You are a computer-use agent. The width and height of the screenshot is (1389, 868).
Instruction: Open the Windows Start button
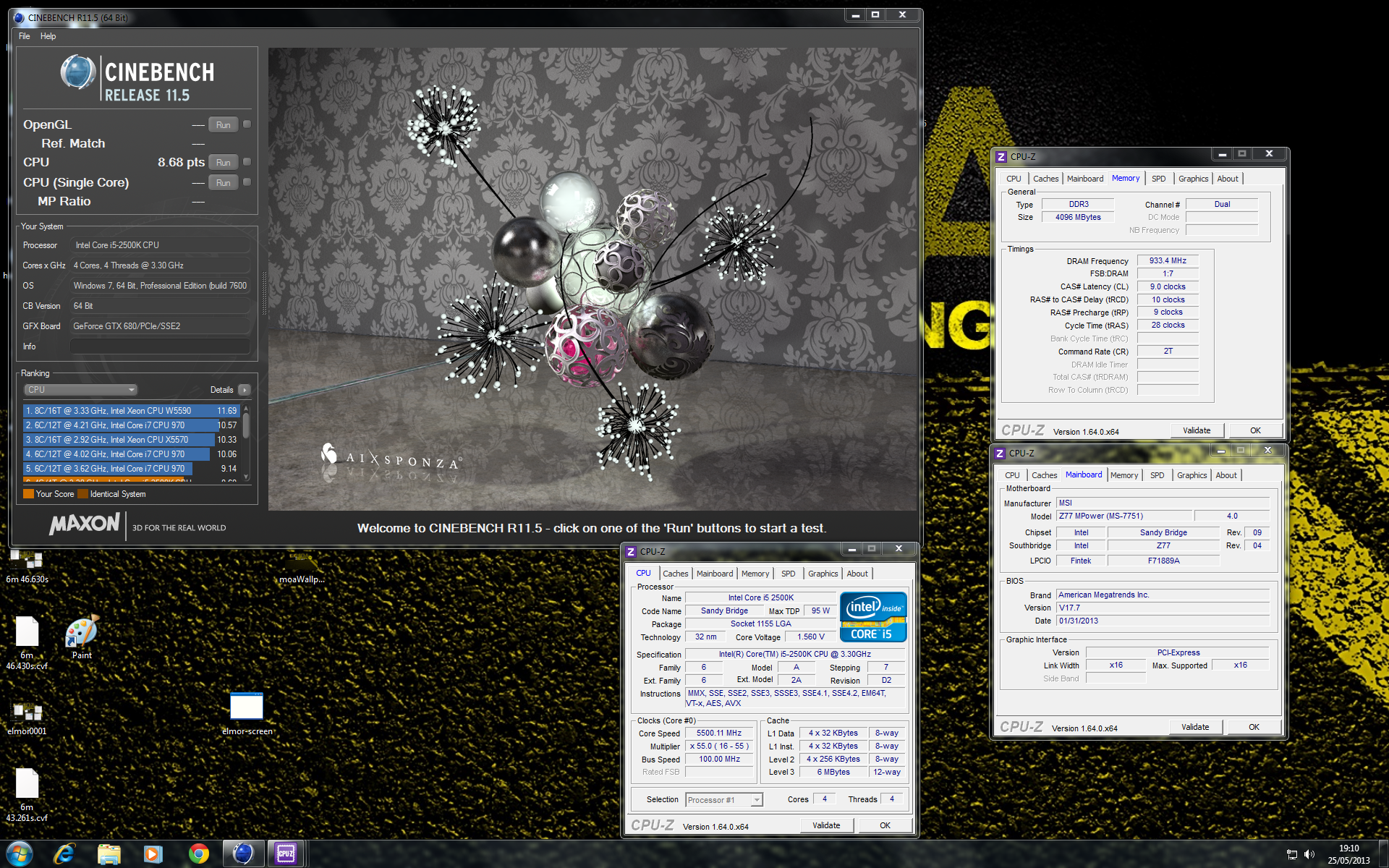coord(20,854)
